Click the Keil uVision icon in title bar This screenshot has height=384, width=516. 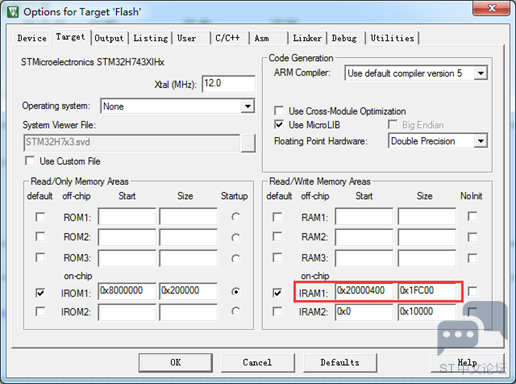click(x=13, y=12)
